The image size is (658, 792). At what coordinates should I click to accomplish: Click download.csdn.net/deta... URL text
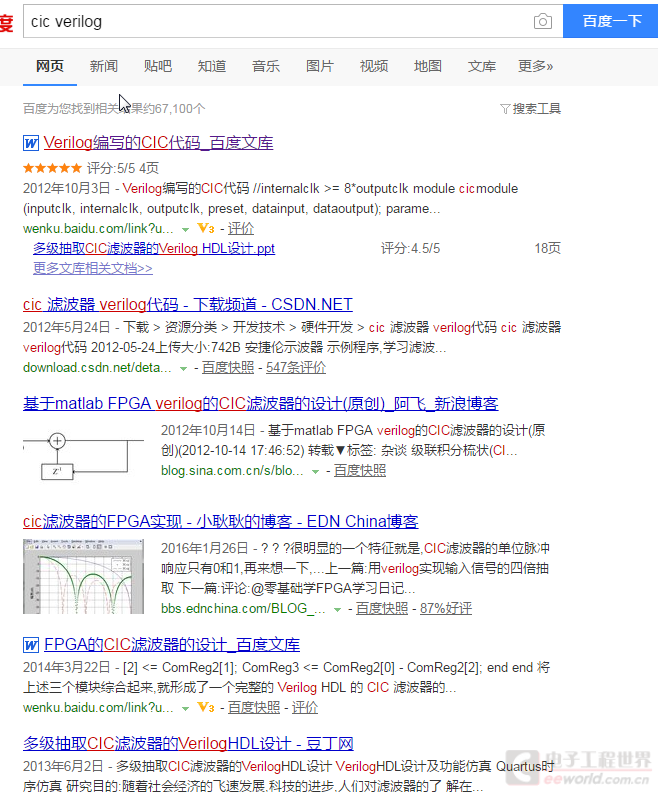tap(97, 368)
